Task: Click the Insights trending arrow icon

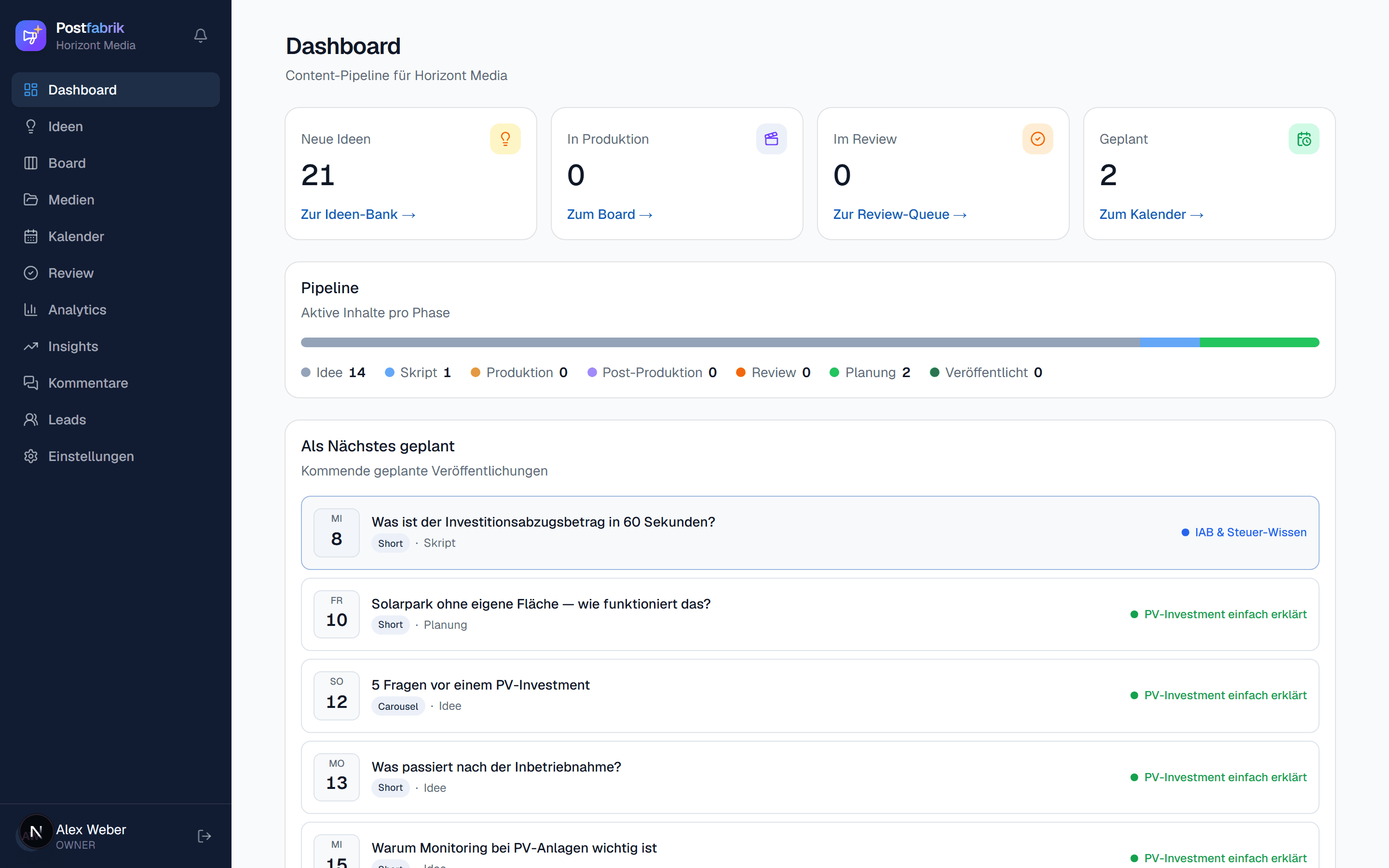Action: tap(31, 346)
